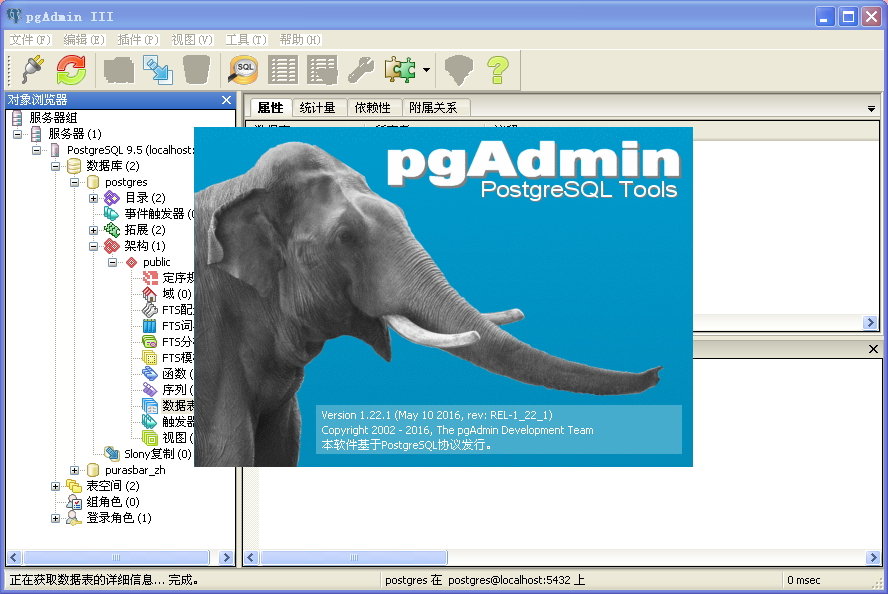888x594 pixels.
Task: Click the '0 msec' status bar entry
Action: click(x=804, y=580)
